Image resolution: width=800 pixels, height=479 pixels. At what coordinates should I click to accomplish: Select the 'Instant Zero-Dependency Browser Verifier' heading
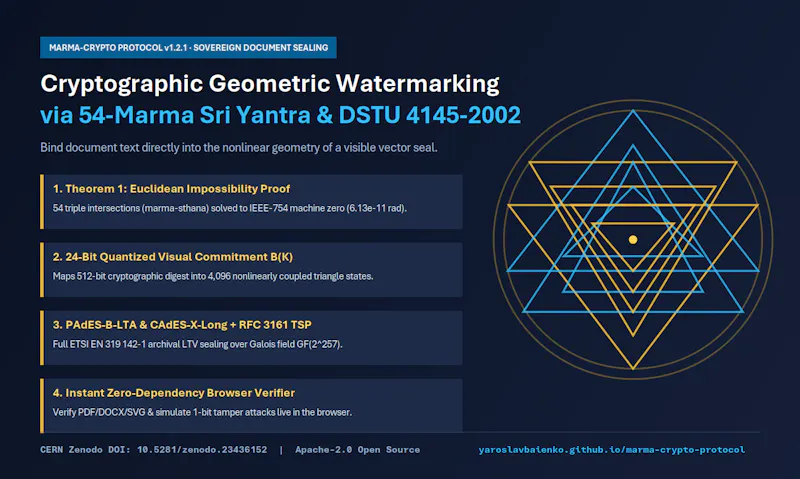(x=174, y=393)
